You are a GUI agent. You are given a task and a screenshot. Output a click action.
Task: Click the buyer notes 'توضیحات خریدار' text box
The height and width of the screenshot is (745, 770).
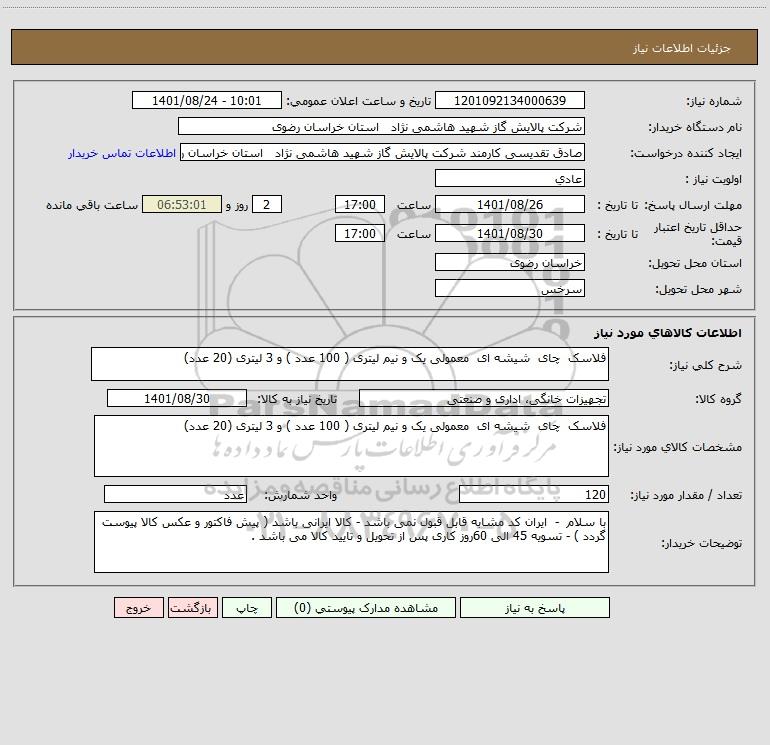351,542
